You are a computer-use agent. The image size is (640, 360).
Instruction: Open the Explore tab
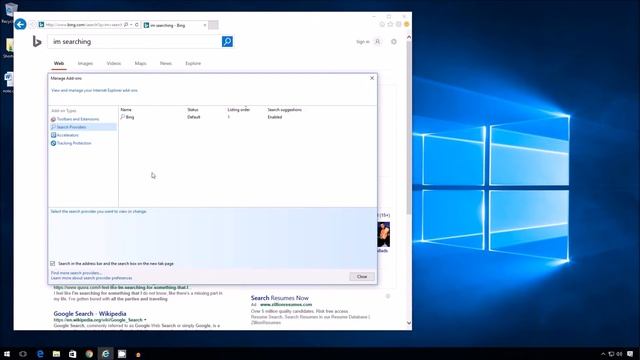[193, 63]
